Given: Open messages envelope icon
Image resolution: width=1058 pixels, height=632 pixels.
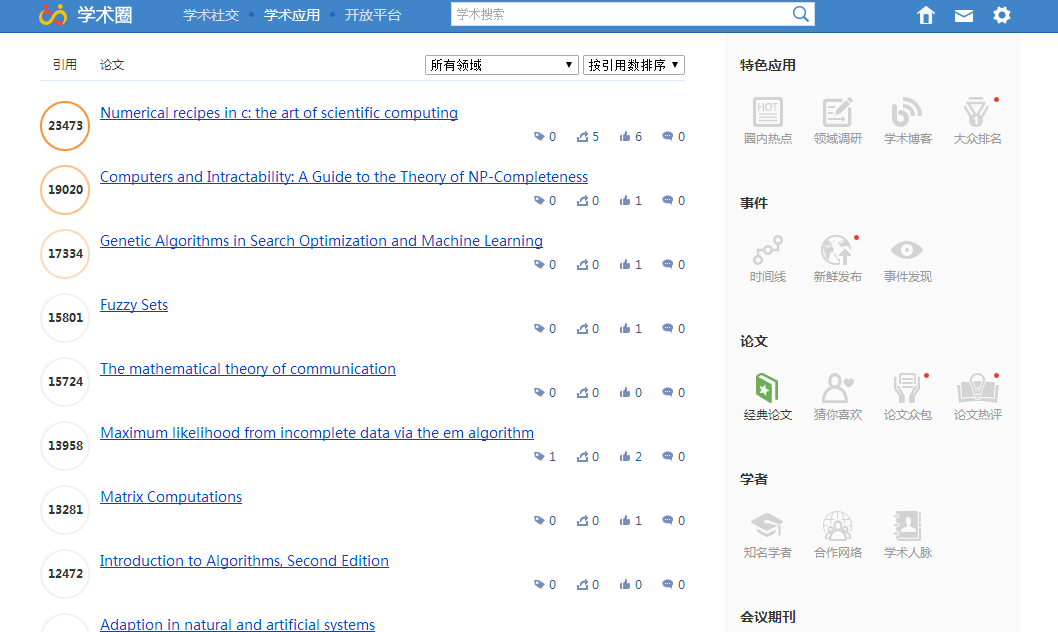Looking at the screenshot, I should pyautogui.click(x=964, y=15).
